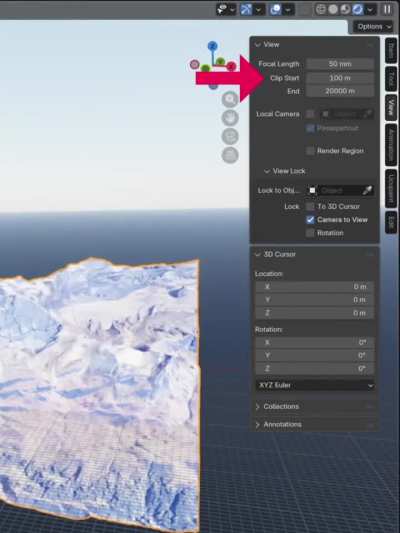Click the pause render preview icon
The height and width of the screenshot is (533, 400).
[387, 9]
